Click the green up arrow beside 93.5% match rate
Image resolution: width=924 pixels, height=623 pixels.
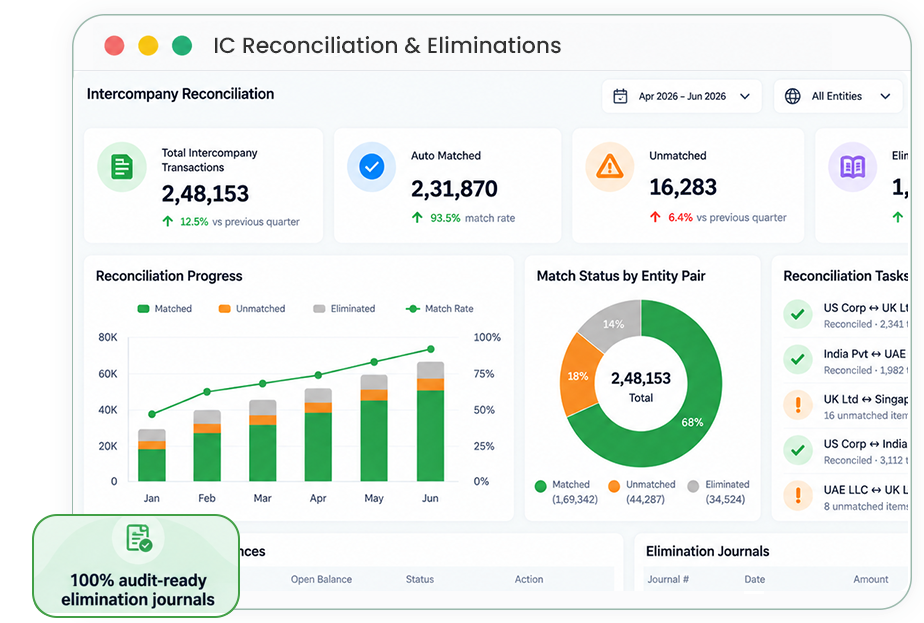pyautogui.click(x=417, y=217)
